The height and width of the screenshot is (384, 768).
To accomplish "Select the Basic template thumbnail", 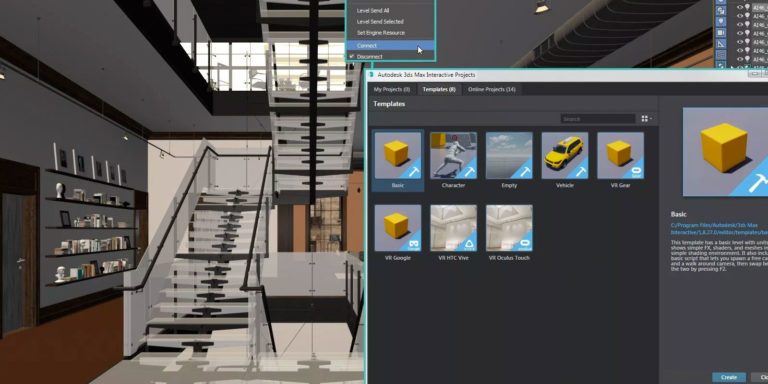I will [397, 155].
